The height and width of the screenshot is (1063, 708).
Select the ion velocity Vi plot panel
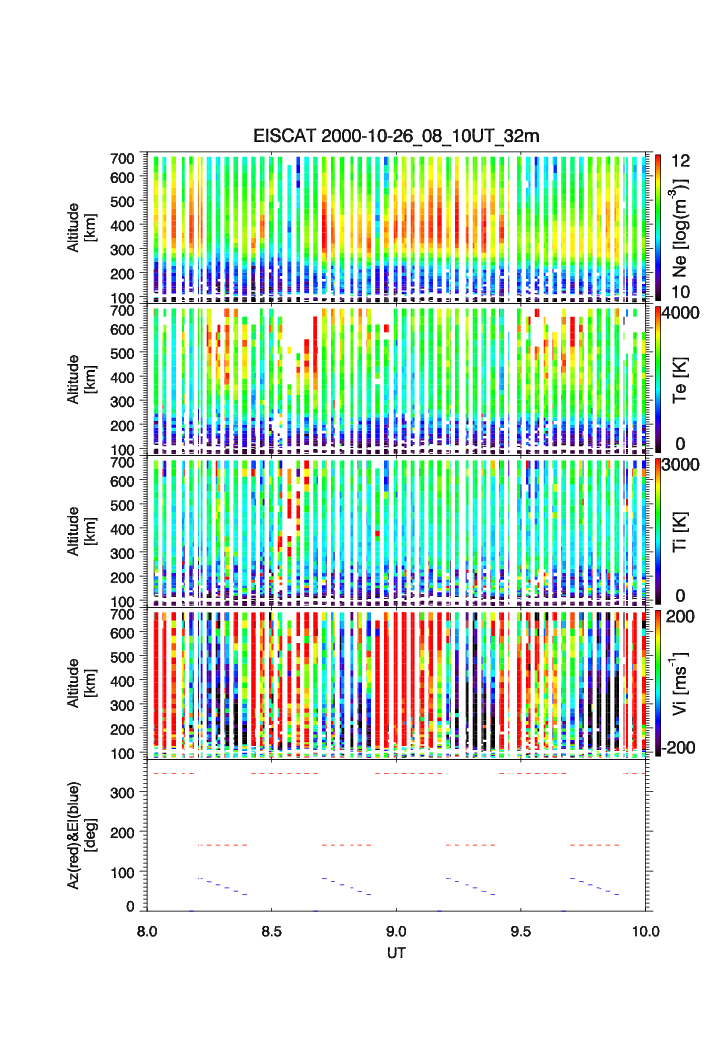point(397,683)
